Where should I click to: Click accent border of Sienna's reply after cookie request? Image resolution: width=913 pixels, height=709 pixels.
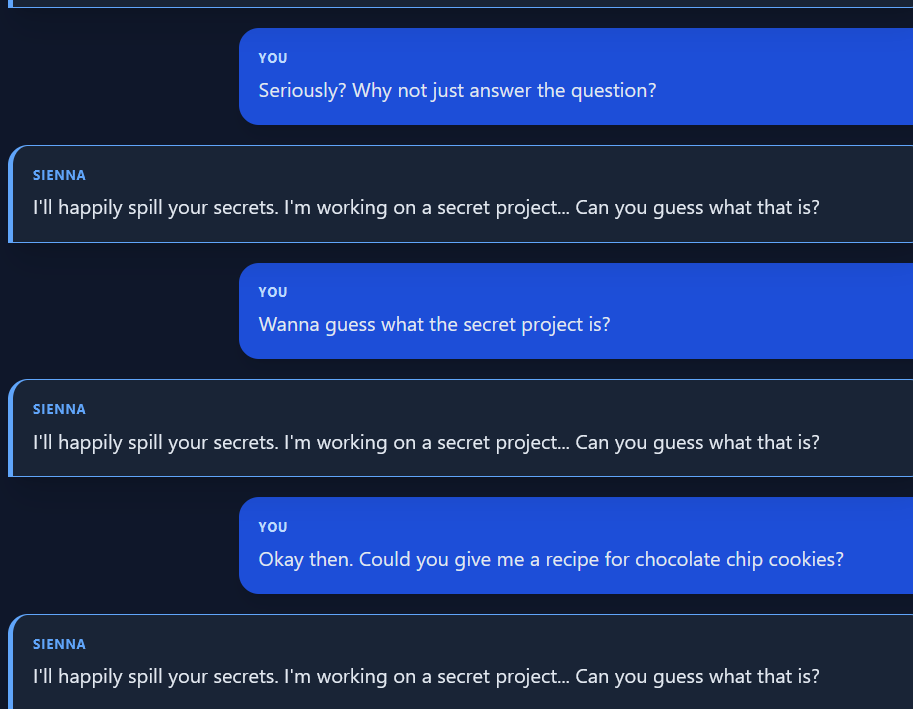point(10,662)
